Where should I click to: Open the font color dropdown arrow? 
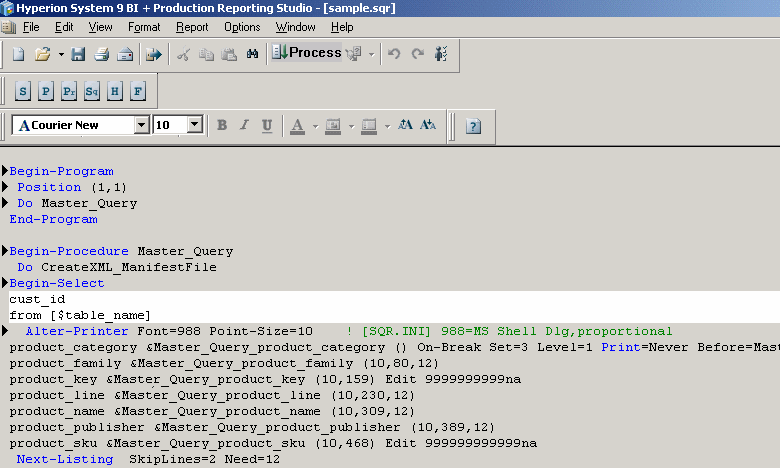tap(315, 126)
